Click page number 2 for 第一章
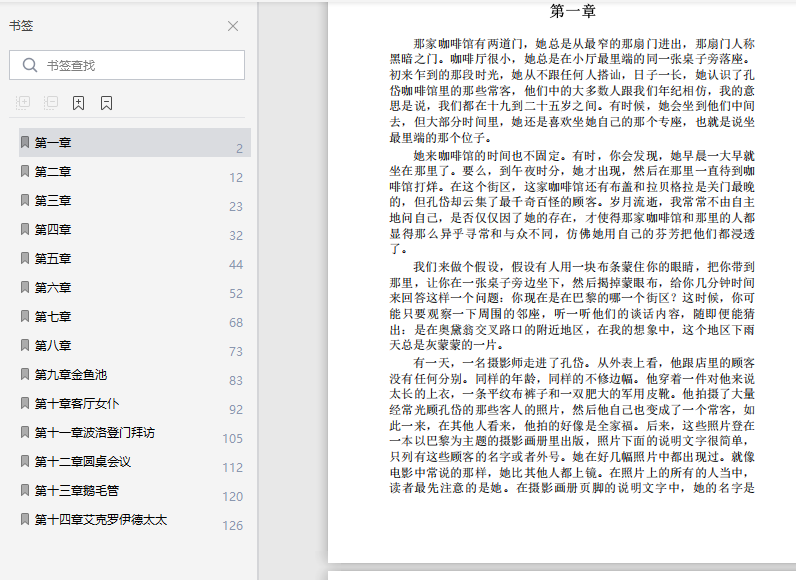This screenshot has width=796, height=580. tap(240, 149)
